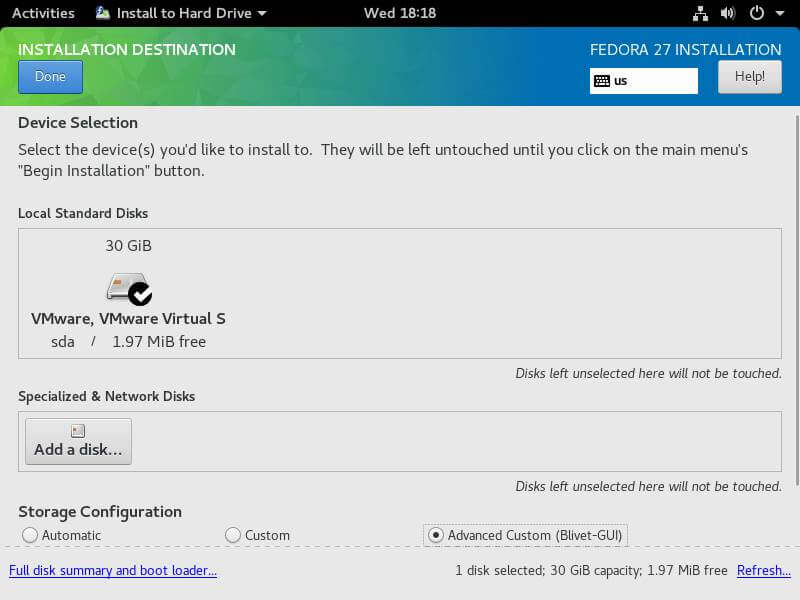Click the Specialized & Network Disks heading

pos(107,396)
